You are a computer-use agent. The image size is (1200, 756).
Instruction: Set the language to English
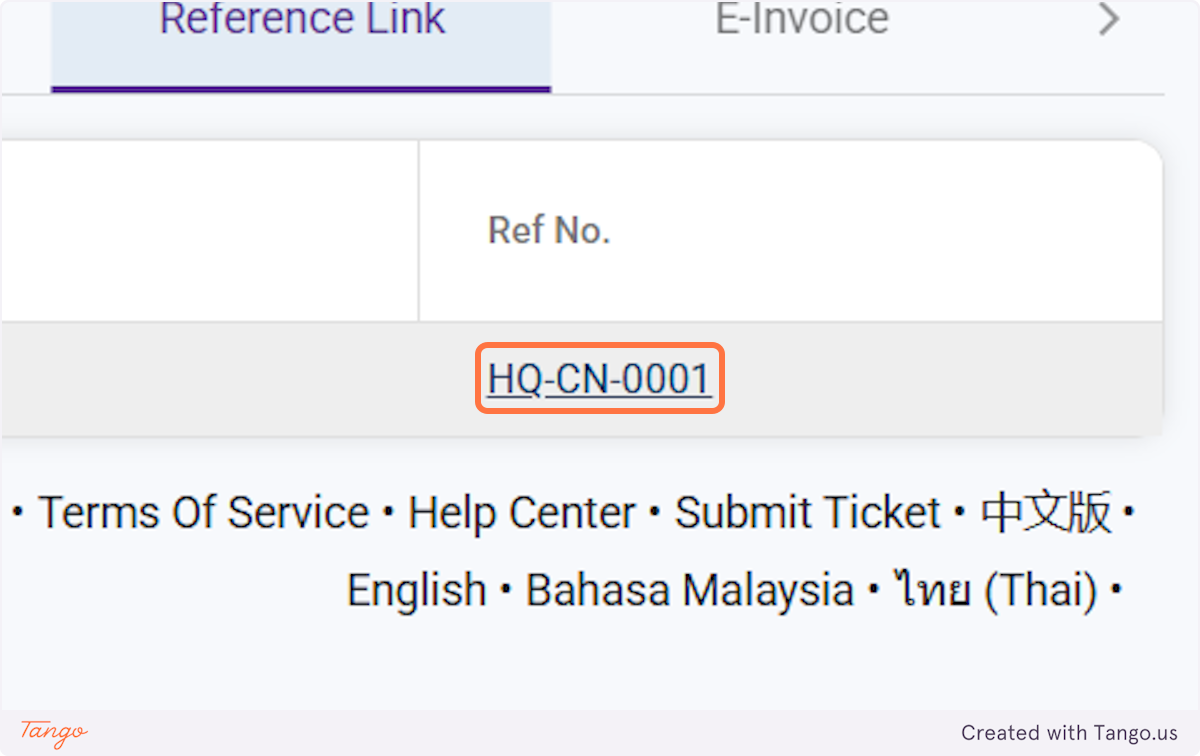(417, 589)
